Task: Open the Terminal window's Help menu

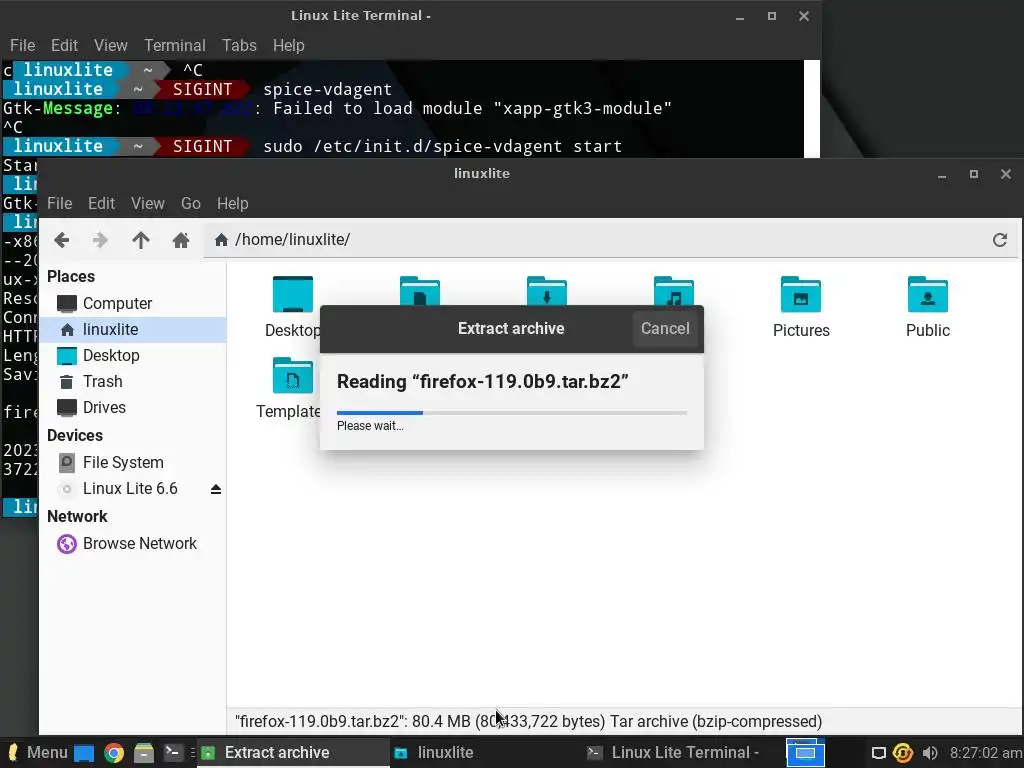Action: (x=289, y=46)
